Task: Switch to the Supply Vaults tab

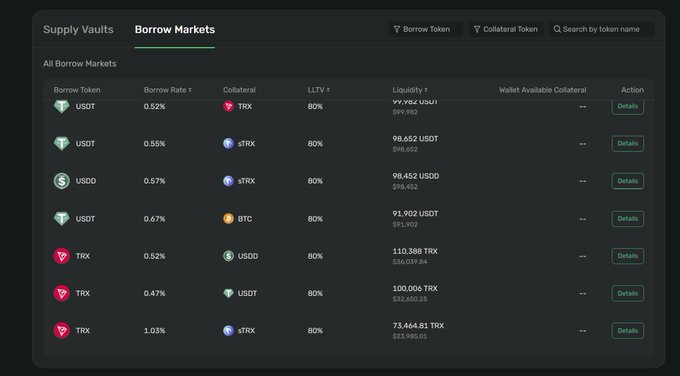Action: [x=78, y=29]
